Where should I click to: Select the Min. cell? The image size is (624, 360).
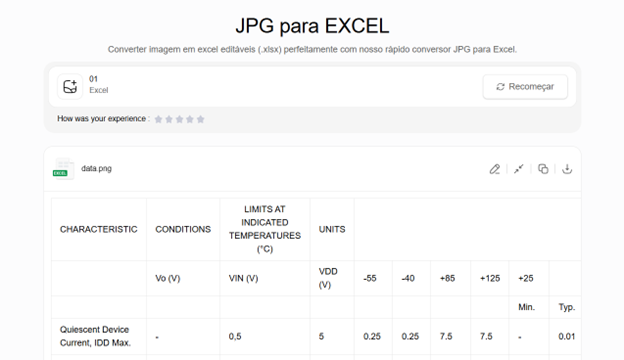pos(529,307)
